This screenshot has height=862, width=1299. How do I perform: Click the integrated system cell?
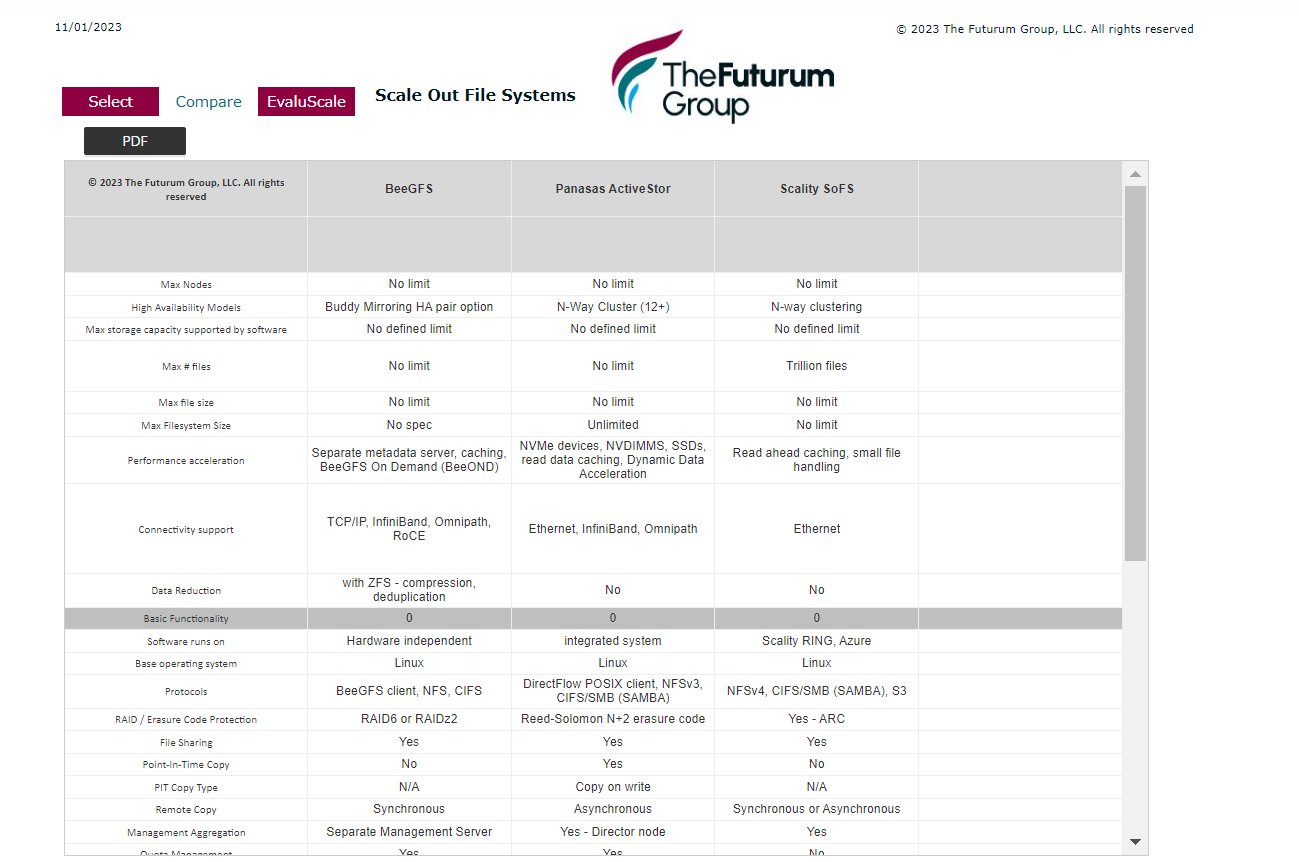click(613, 641)
